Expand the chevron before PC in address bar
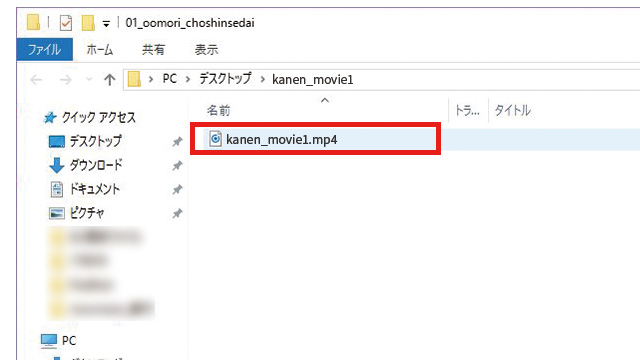The width and height of the screenshot is (640, 360). 151,79
